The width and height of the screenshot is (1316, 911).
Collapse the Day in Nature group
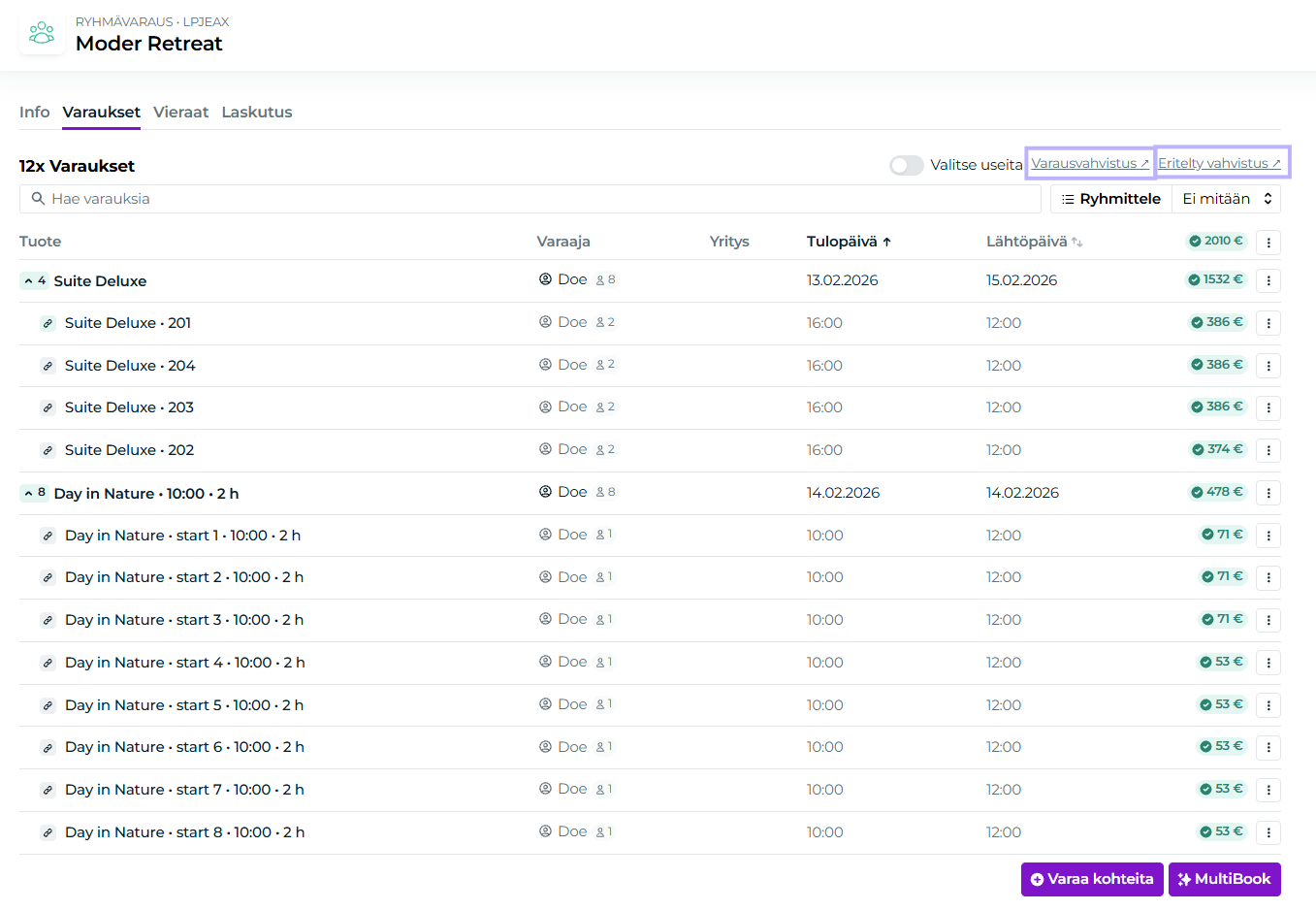pyautogui.click(x=34, y=493)
